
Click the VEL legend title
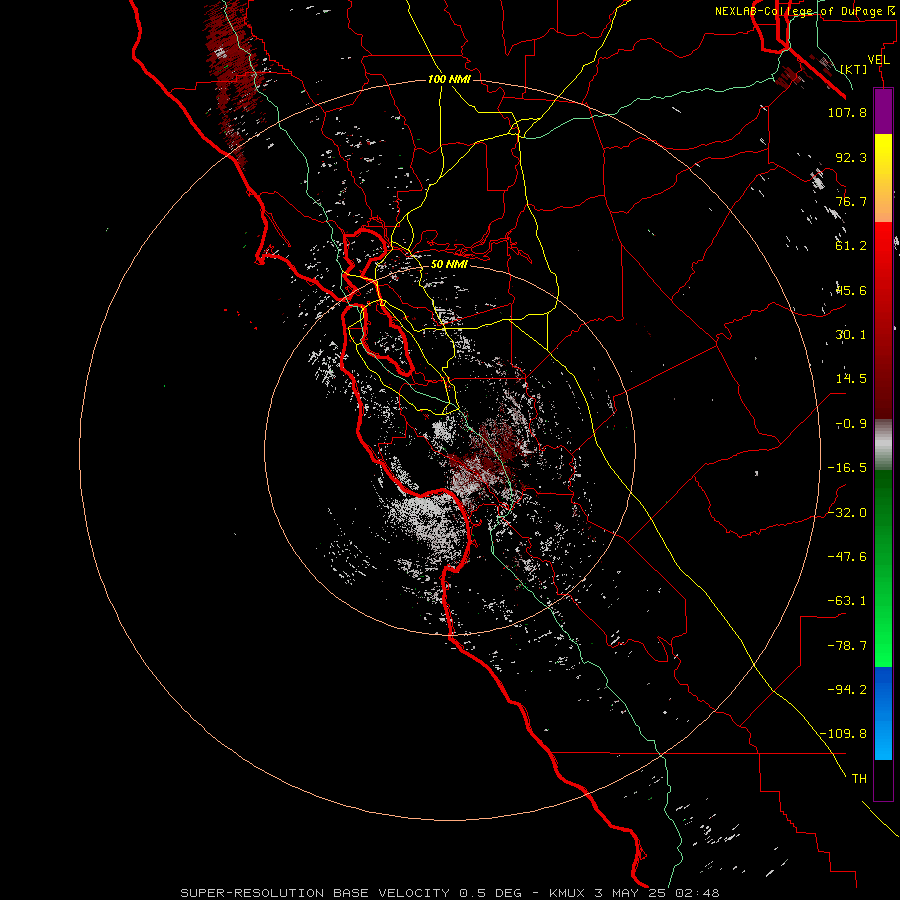pos(878,59)
